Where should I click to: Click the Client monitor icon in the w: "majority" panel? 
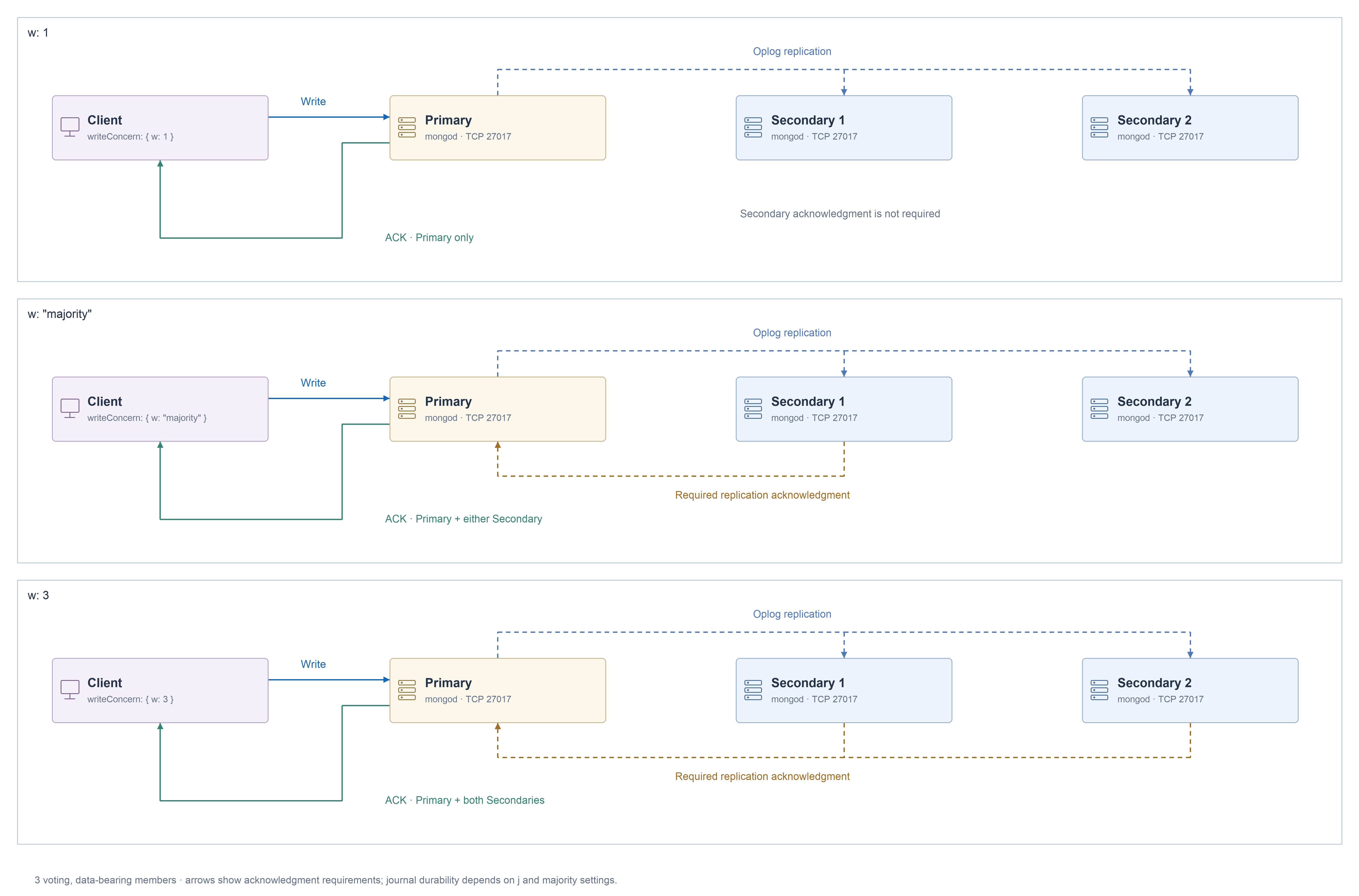click(70, 409)
